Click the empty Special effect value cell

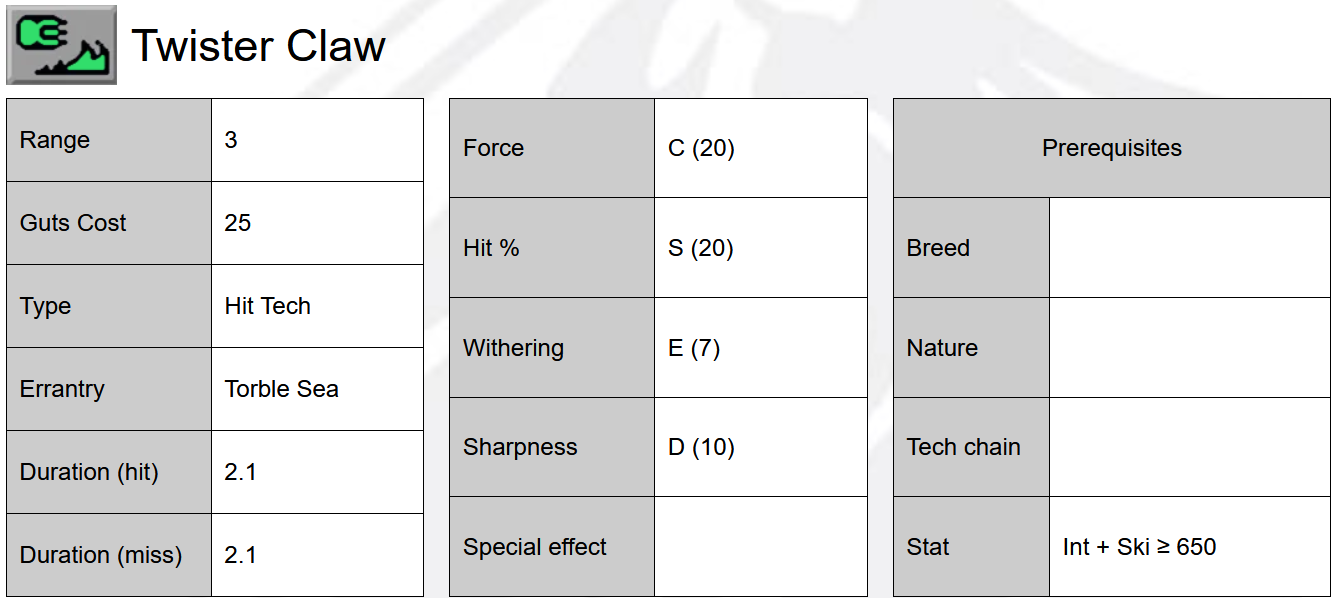coord(760,547)
